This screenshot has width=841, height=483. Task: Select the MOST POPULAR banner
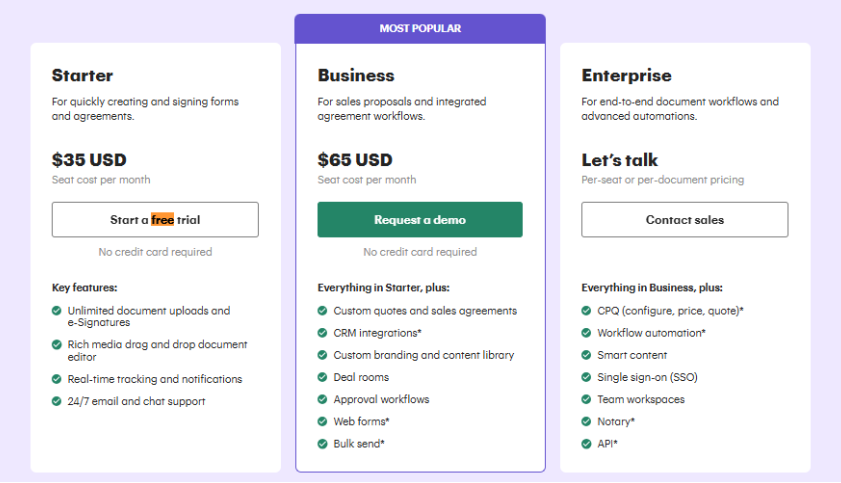click(x=420, y=29)
